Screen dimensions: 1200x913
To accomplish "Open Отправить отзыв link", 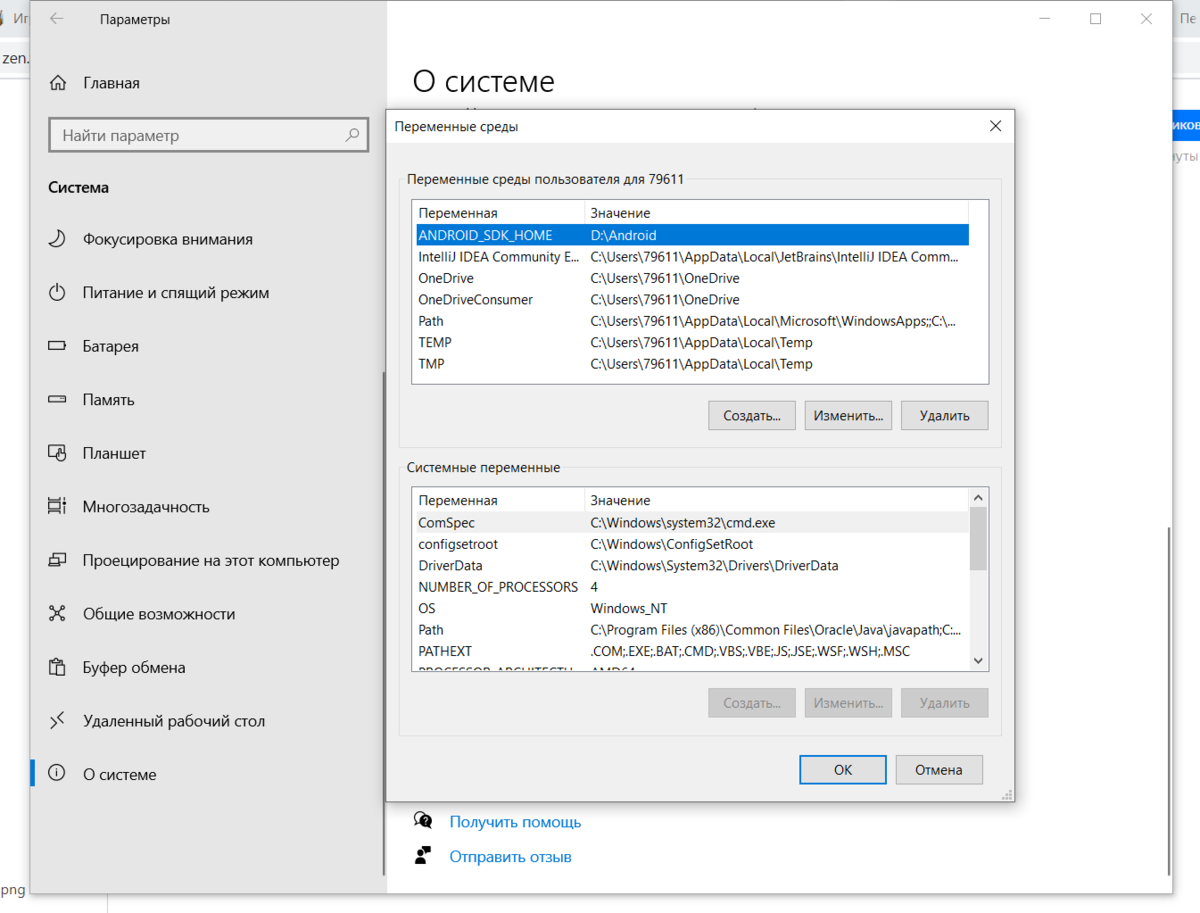I will (510, 857).
